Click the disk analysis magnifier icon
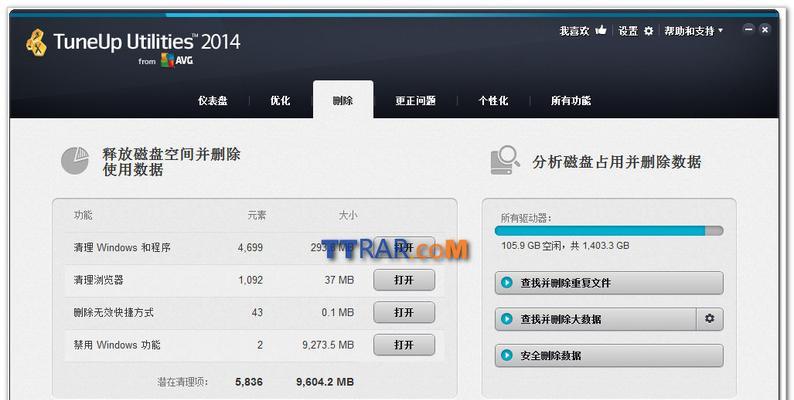Viewport: 794px width, 400px height. [505, 161]
